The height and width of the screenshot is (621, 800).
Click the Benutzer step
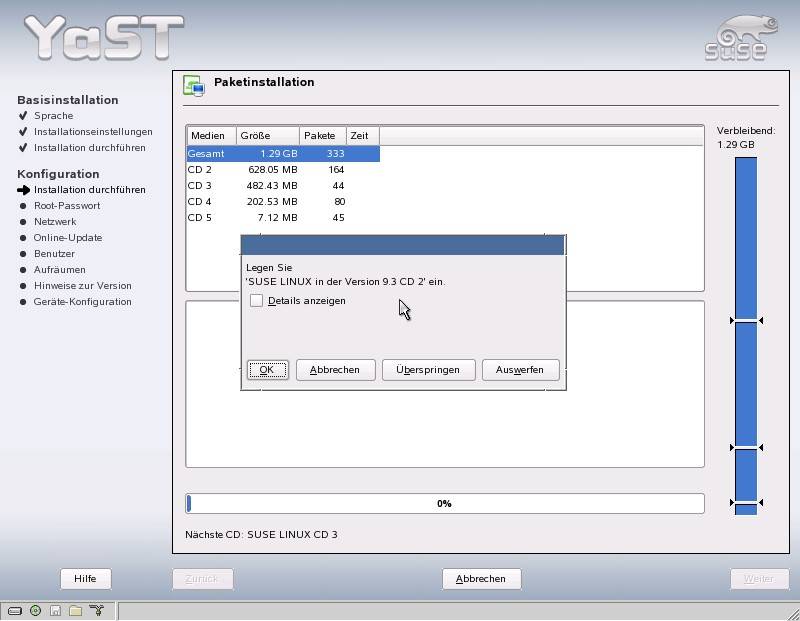coord(54,254)
